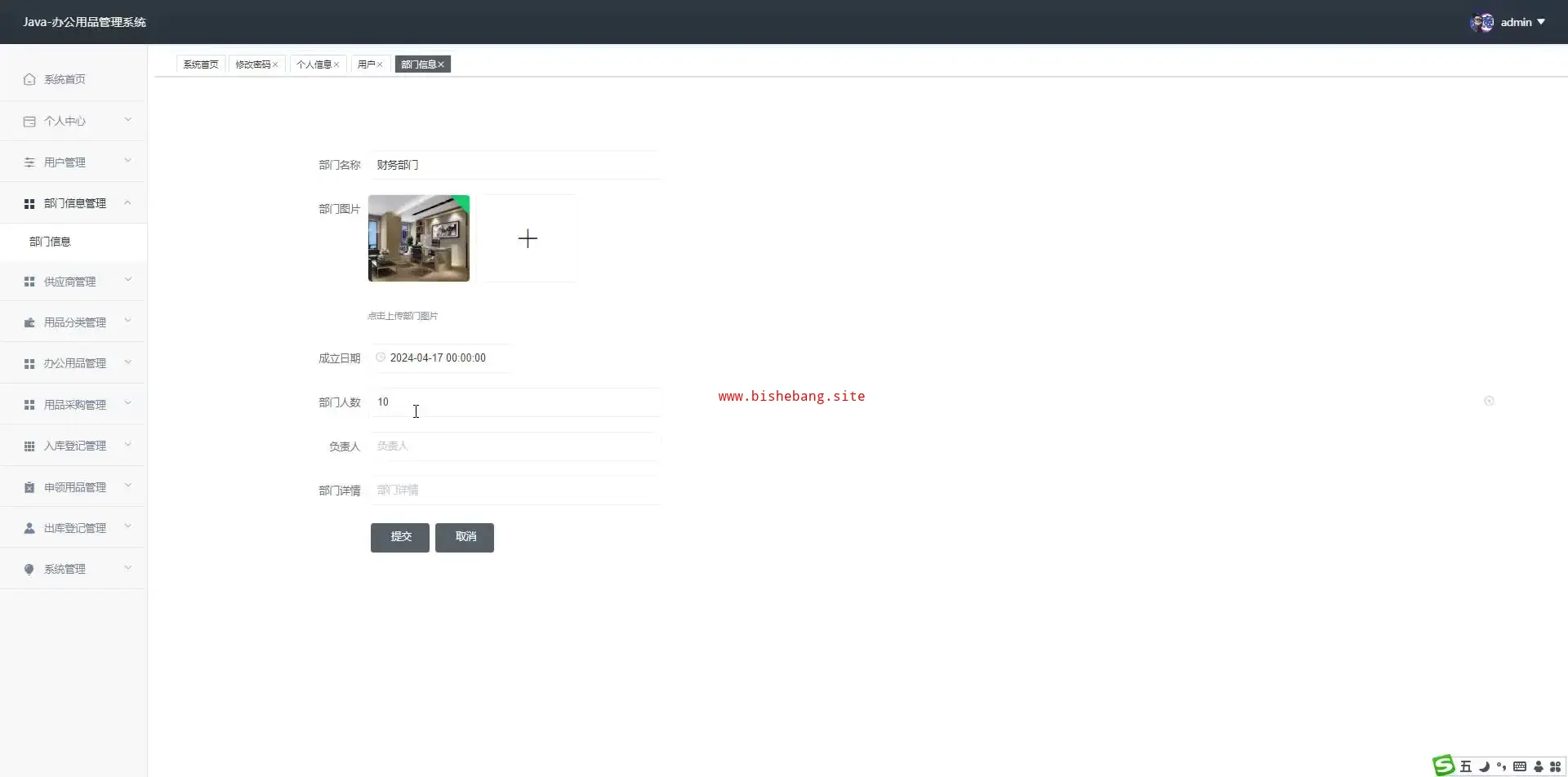
Task: Click the 用品采购管理 sidebar icon
Action: point(29,405)
